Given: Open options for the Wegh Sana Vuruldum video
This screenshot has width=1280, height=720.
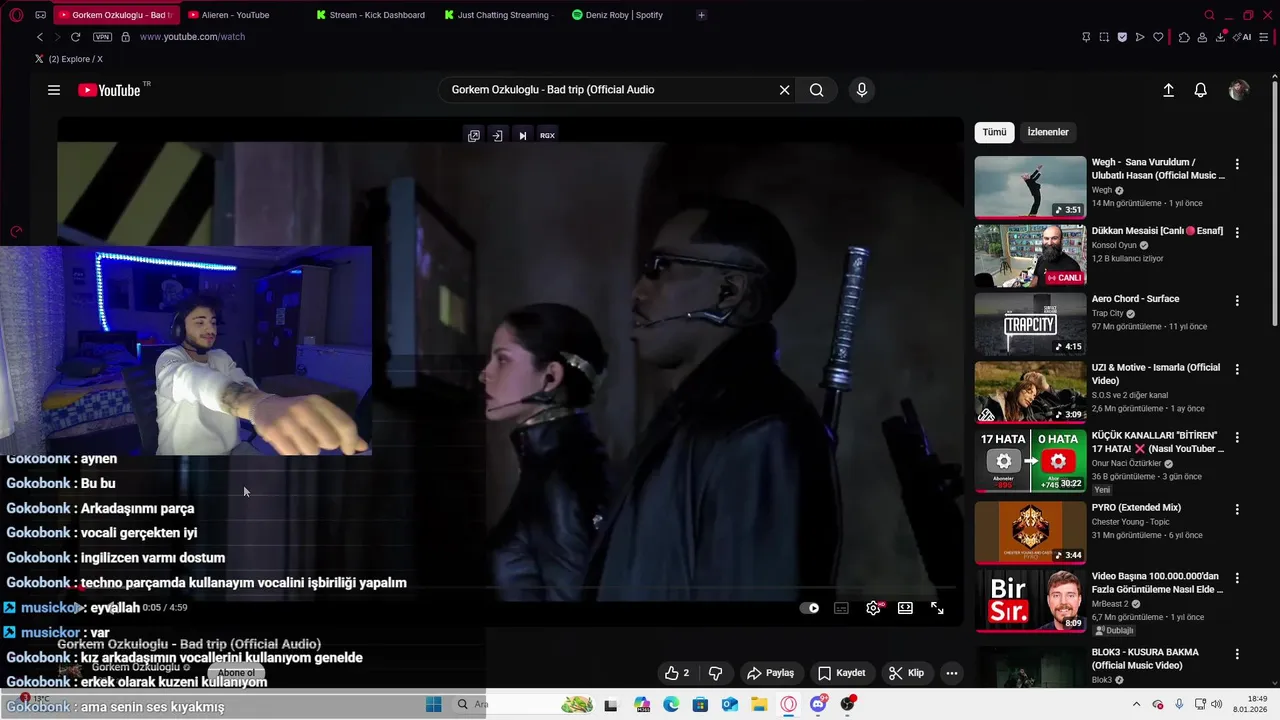Looking at the screenshot, I should pos(1237,164).
